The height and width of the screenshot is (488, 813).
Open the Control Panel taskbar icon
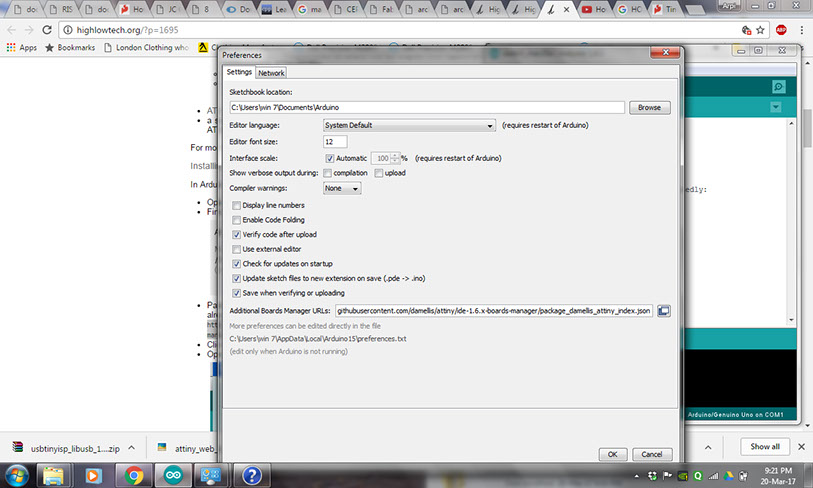tap(211, 475)
